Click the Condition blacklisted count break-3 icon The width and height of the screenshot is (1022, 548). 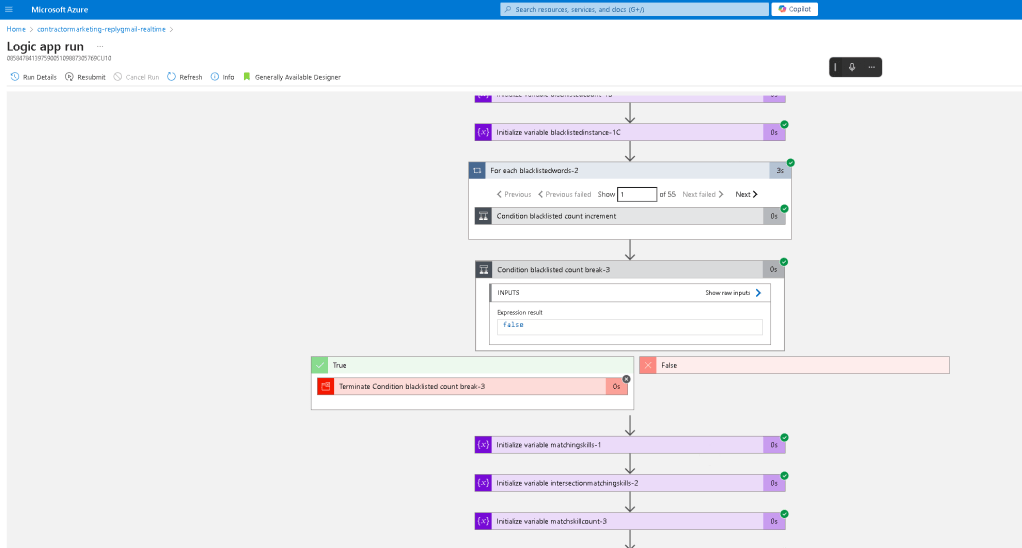tap(484, 269)
